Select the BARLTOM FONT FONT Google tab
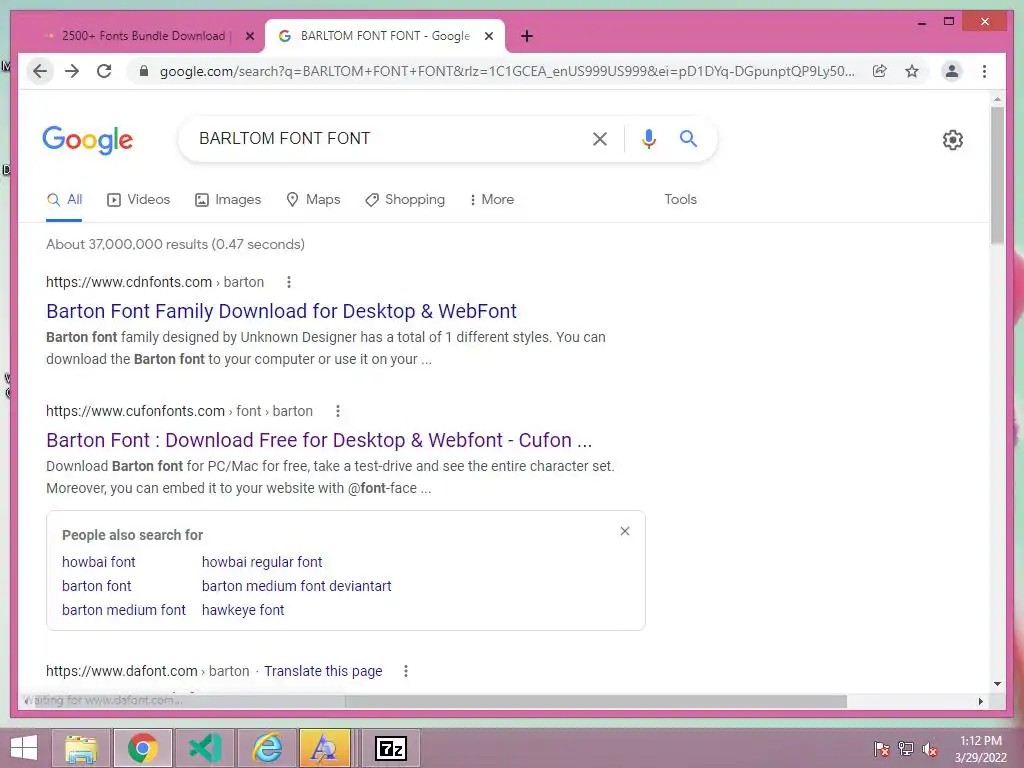Image resolution: width=1024 pixels, height=768 pixels. click(385, 36)
